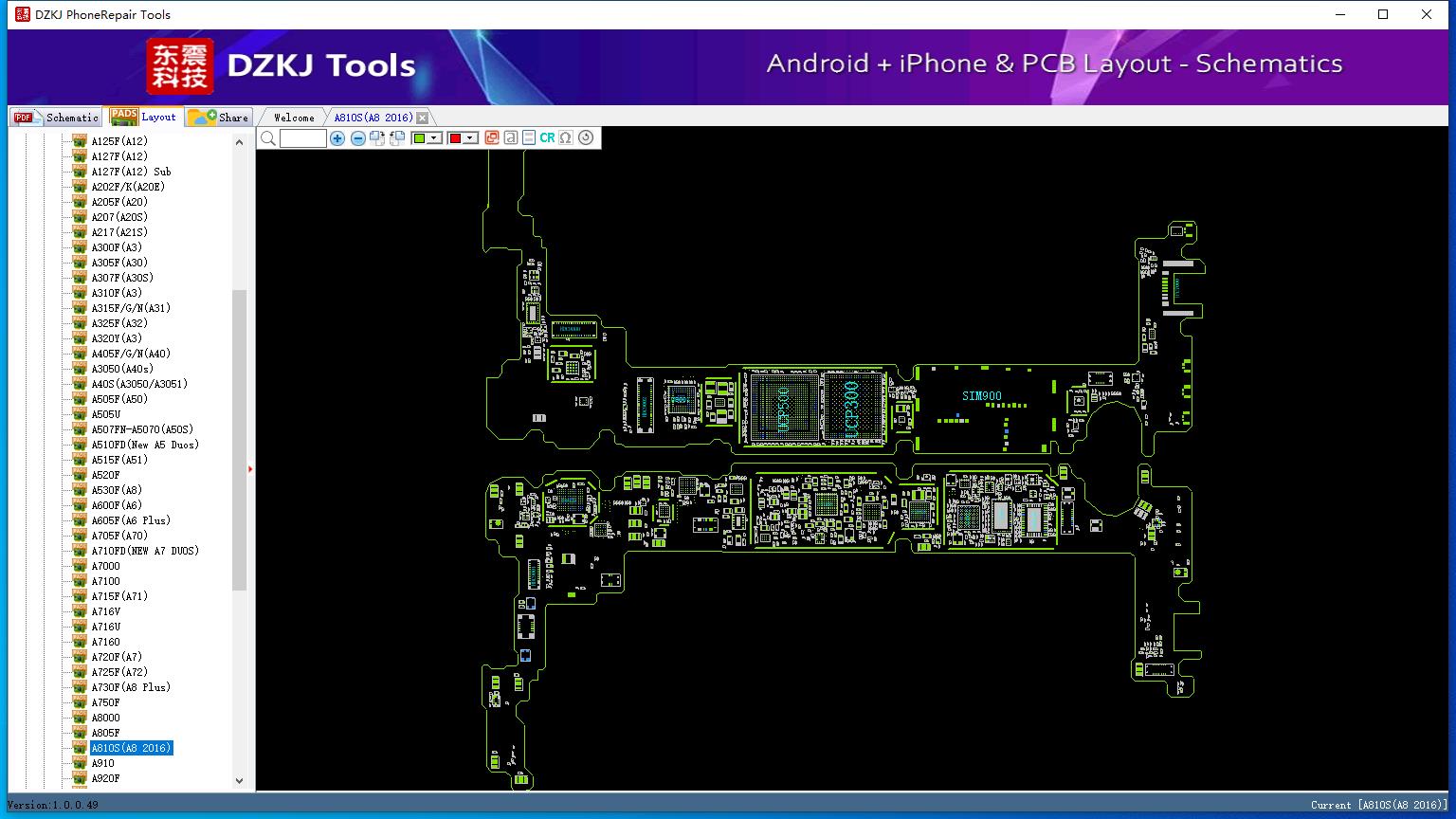Select A920F in the model tree
1456x819 pixels.
point(105,778)
